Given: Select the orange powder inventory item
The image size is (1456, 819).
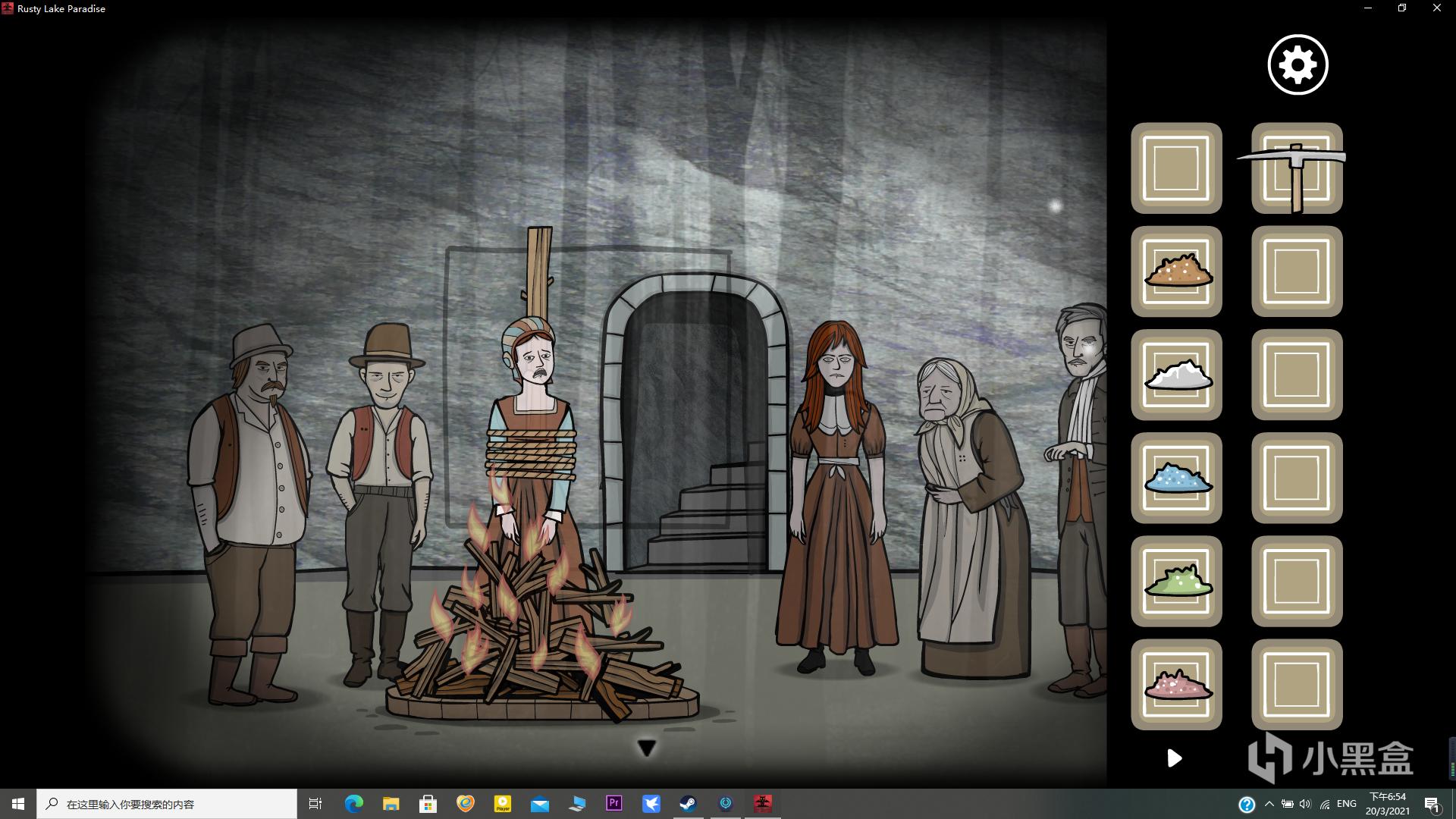Looking at the screenshot, I should pyautogui.click(x=1177, y=271).
